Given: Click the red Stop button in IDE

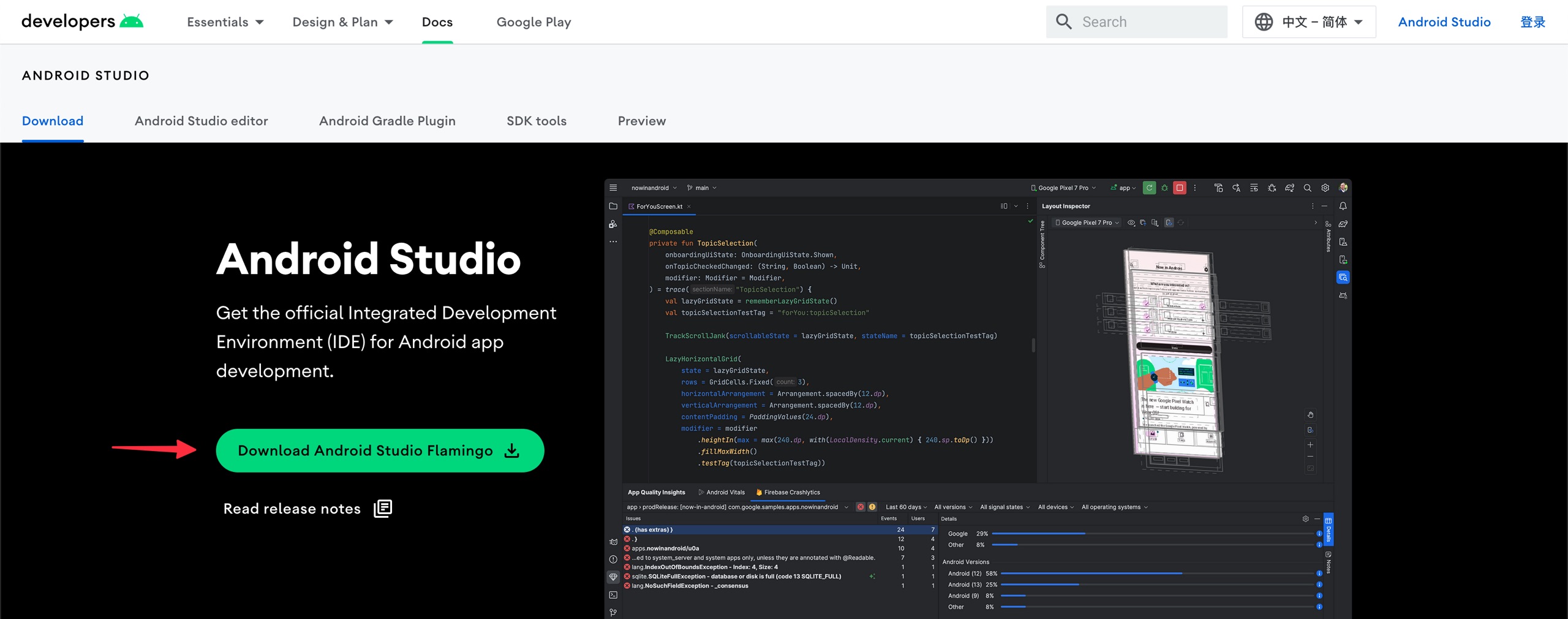Looking at the screenshot, I should coord(1180,188).
